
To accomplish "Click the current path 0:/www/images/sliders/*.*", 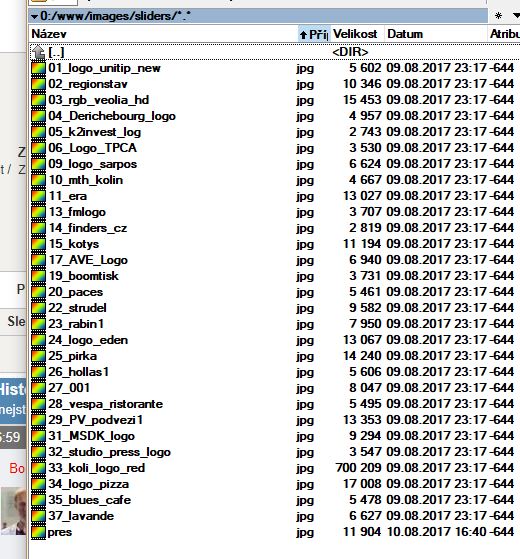I will click(116, 16).
